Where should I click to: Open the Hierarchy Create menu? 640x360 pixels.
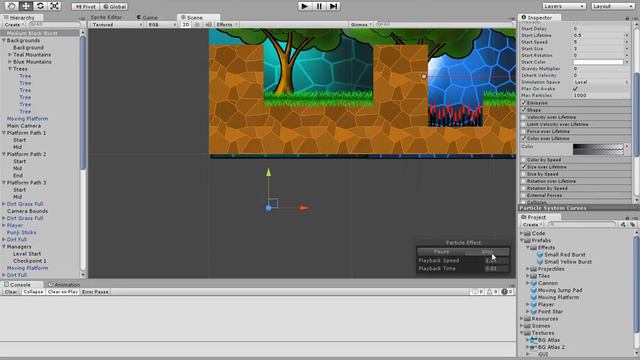tap(14, 25)
